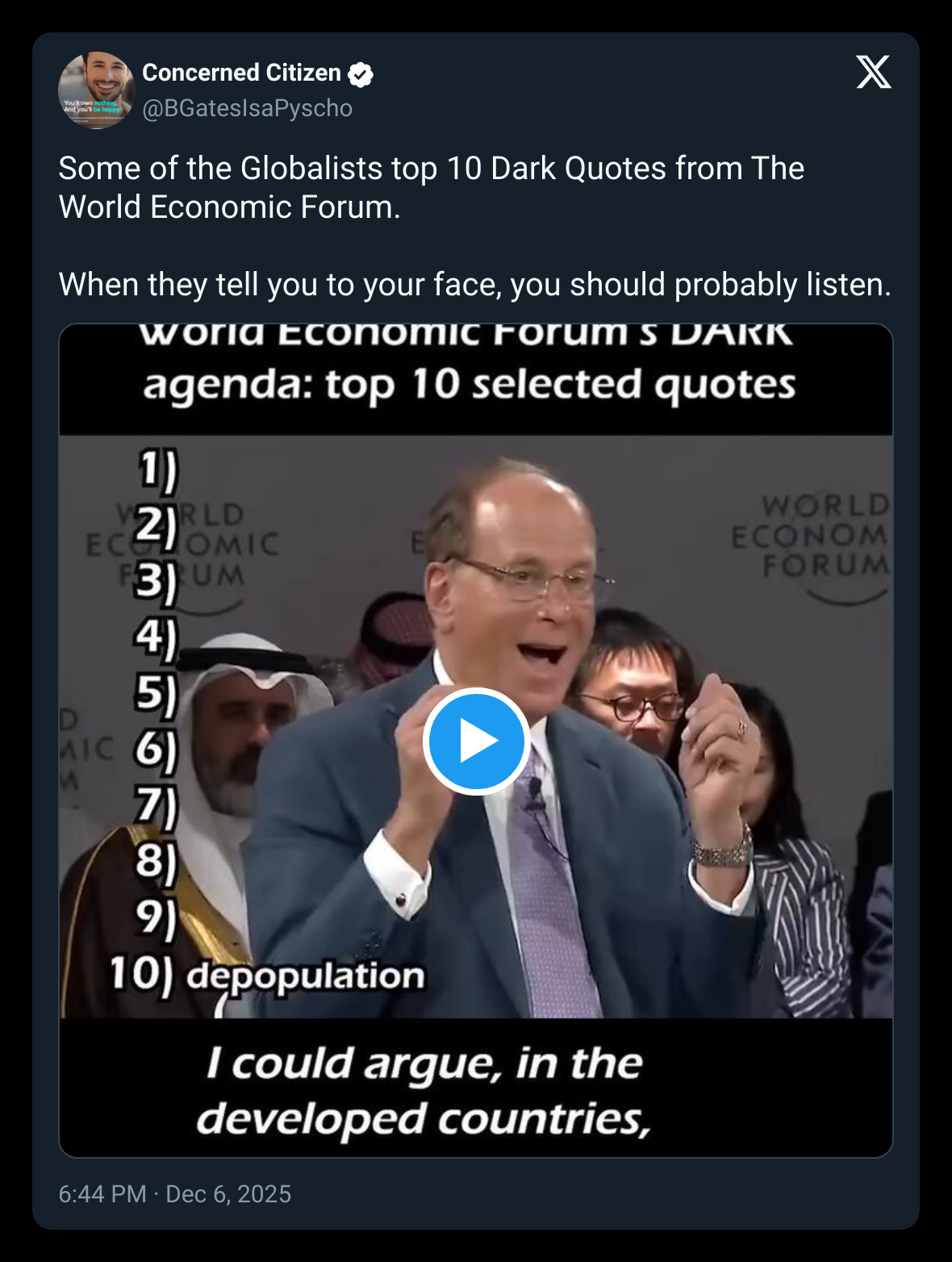Play the embedded video

[x=476, y=741]
